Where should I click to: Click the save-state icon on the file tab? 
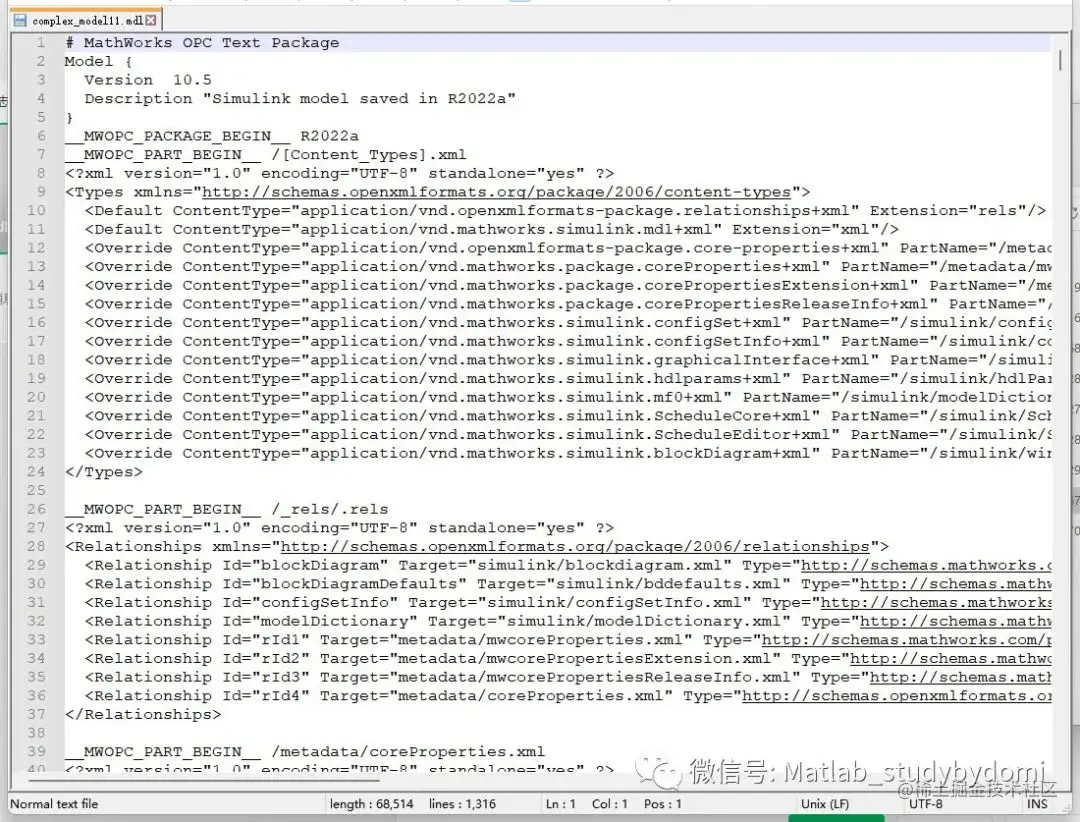pyautogui.click(x=20, y=20)
